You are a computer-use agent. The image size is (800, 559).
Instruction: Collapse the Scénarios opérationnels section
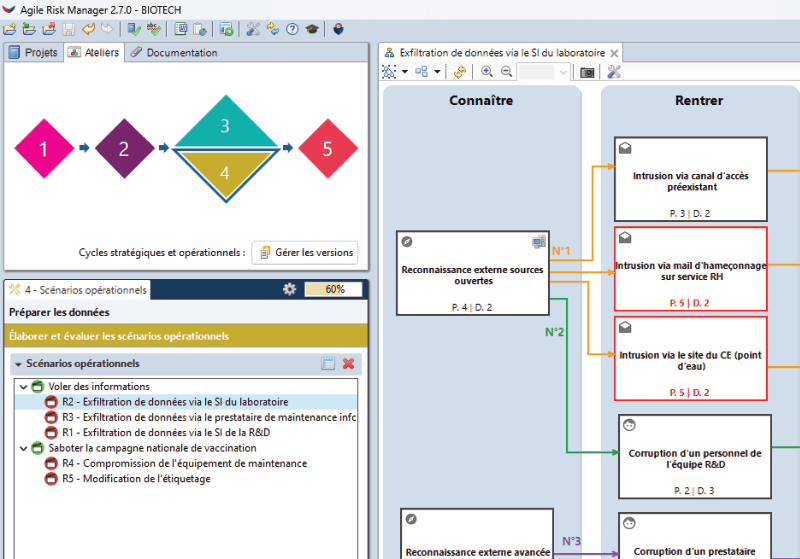(18, 364)
